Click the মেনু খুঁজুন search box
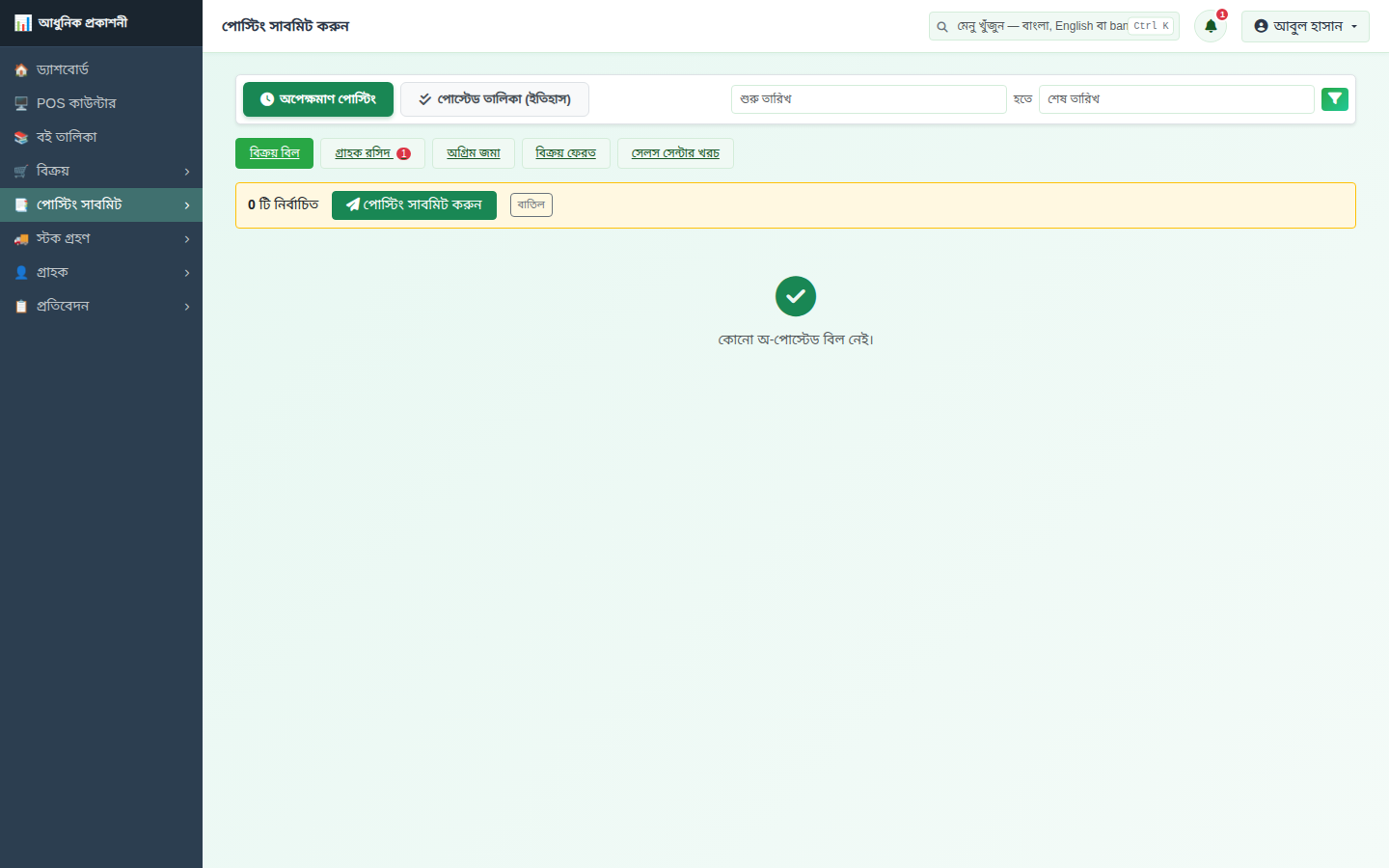Image resolution: width=1389 pixels, height=868 pixels. pyautogui.click(x=1054, y=26)
